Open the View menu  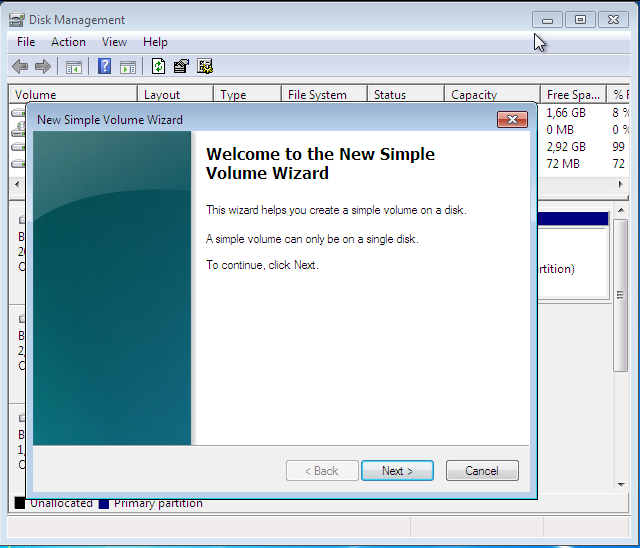[x=114, y=42]
